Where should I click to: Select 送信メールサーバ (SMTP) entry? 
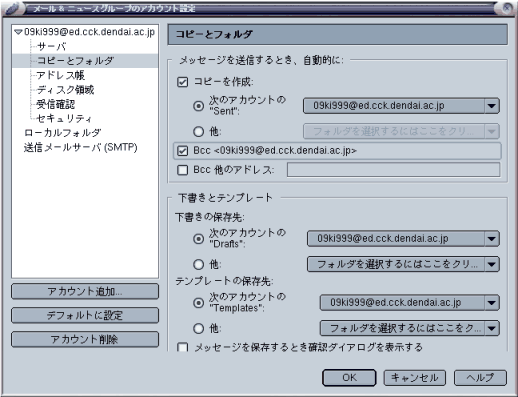[80, 147]
